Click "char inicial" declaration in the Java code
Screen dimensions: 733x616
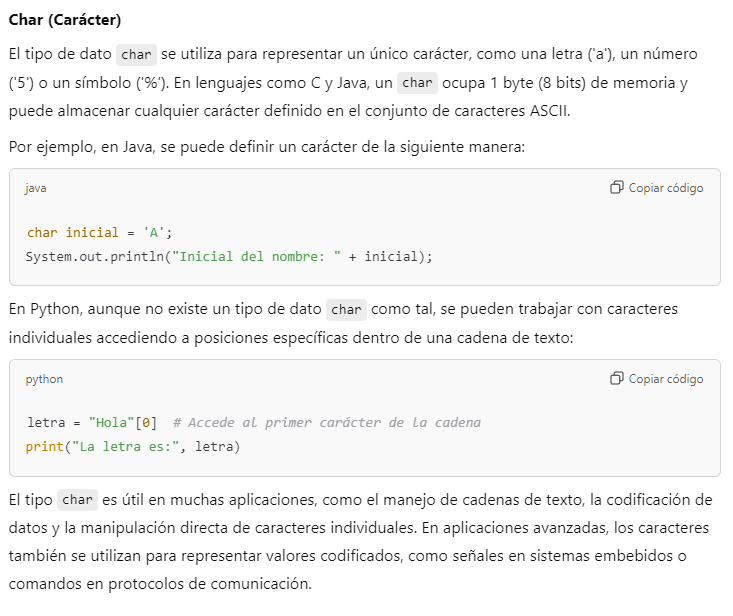pyautogui.click(x=73, y=232)
